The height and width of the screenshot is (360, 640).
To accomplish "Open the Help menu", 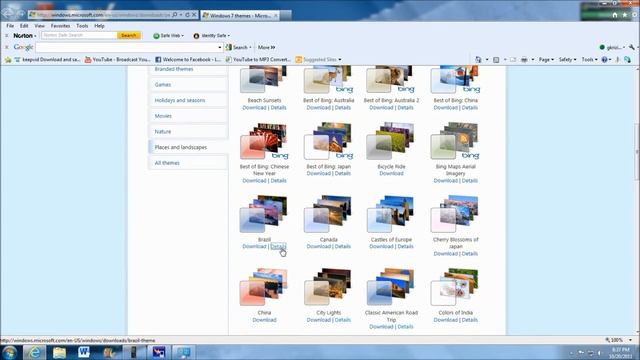I will [99, 26].
